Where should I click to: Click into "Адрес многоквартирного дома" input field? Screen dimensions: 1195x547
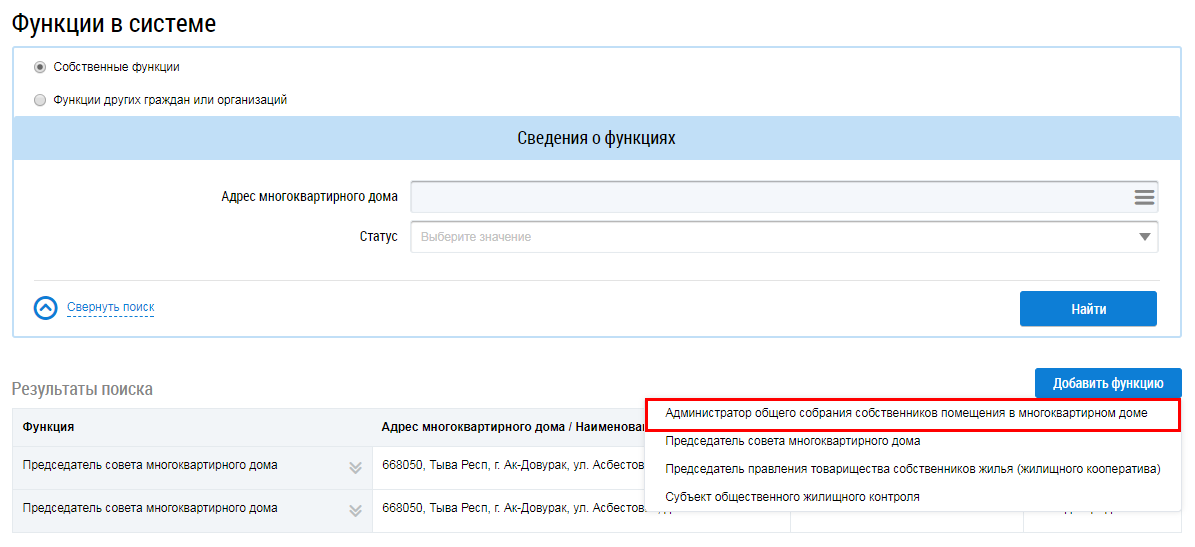(770, 197)
